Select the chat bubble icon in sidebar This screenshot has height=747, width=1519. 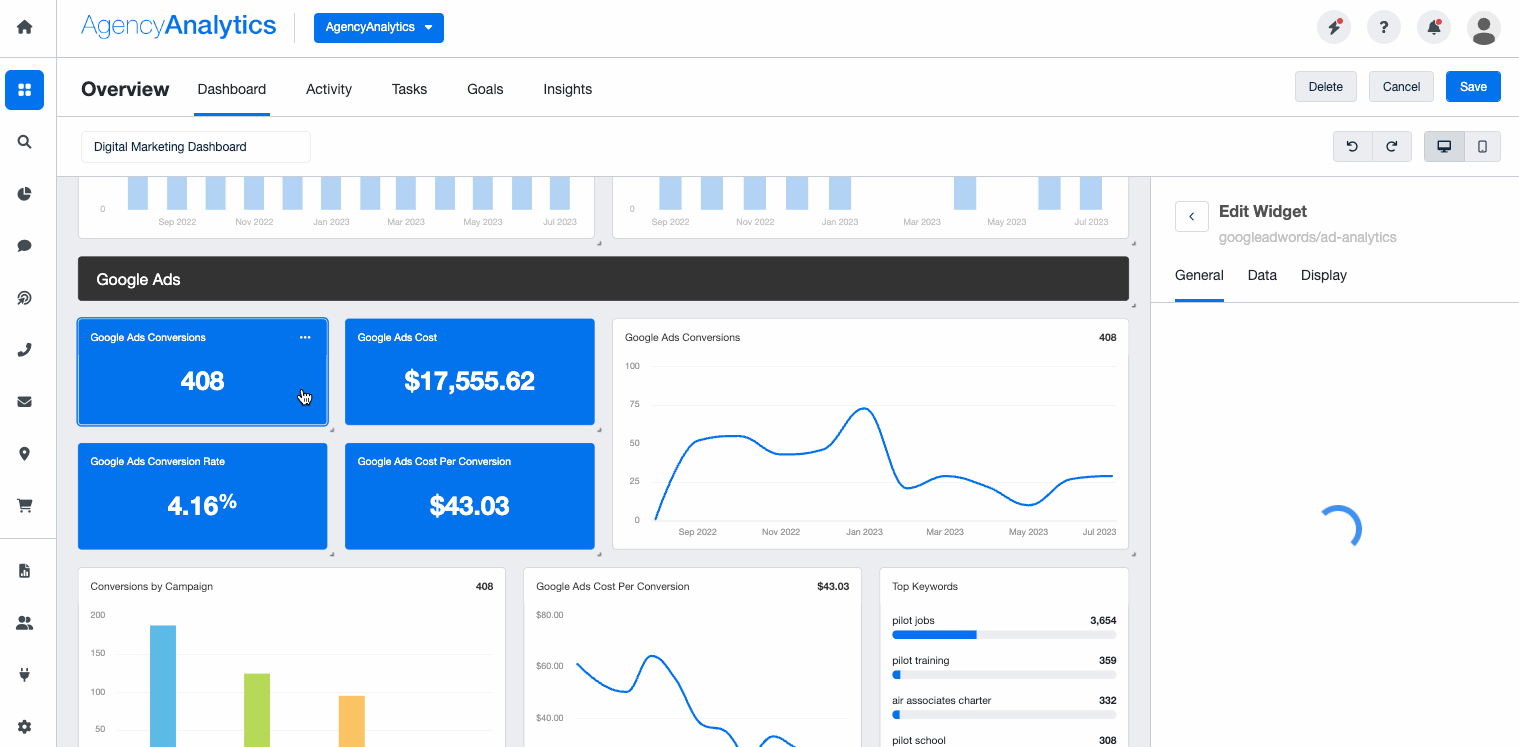click(x=25, y=246)
